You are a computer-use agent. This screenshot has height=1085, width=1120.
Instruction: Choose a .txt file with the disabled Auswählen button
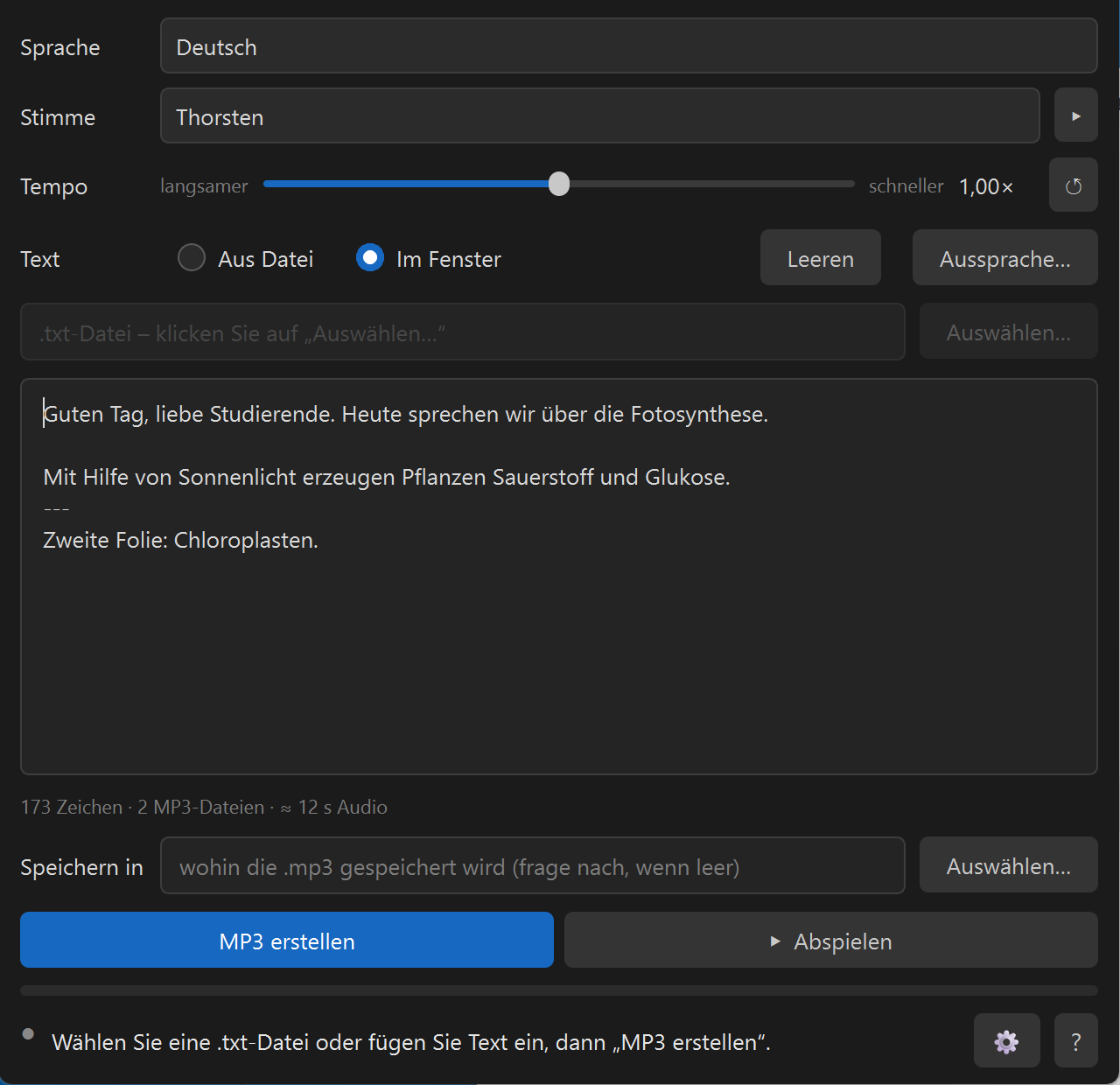pos(1008,332)
